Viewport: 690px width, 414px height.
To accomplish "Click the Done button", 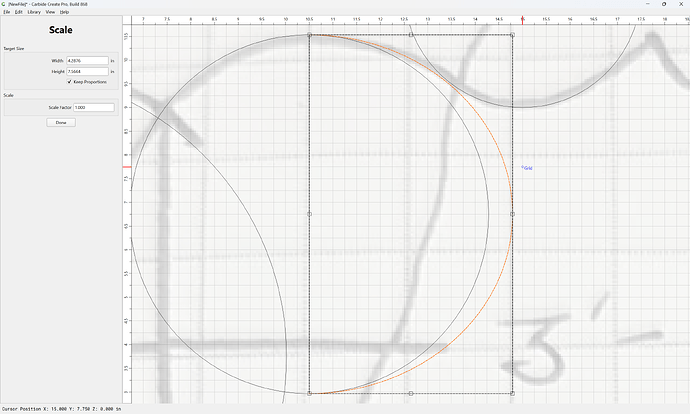I will click(61, 122).
